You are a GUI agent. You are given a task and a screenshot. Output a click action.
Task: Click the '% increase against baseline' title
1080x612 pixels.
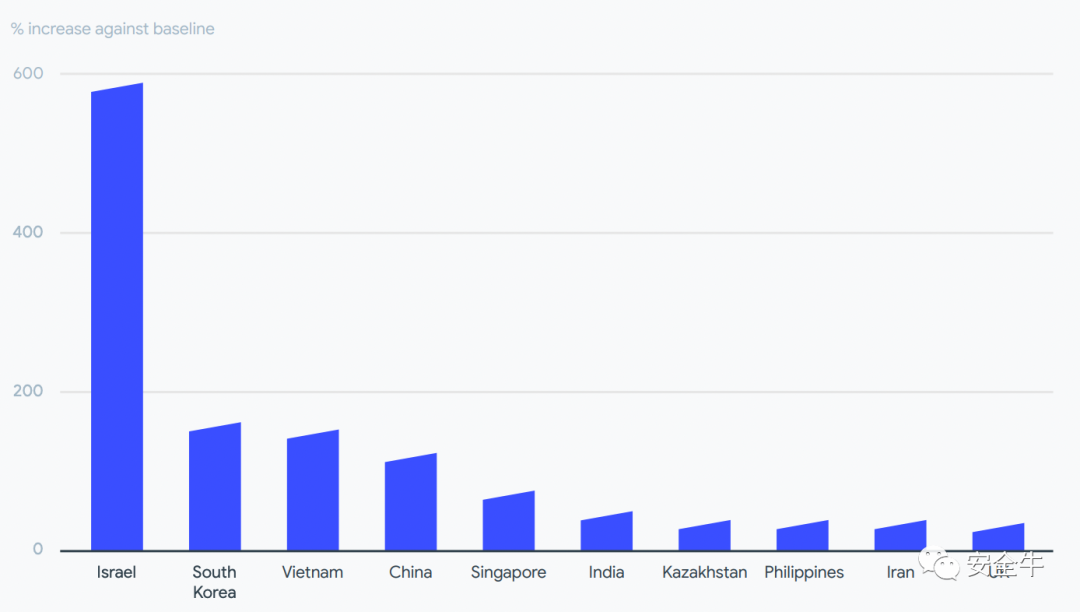(112, 29)
